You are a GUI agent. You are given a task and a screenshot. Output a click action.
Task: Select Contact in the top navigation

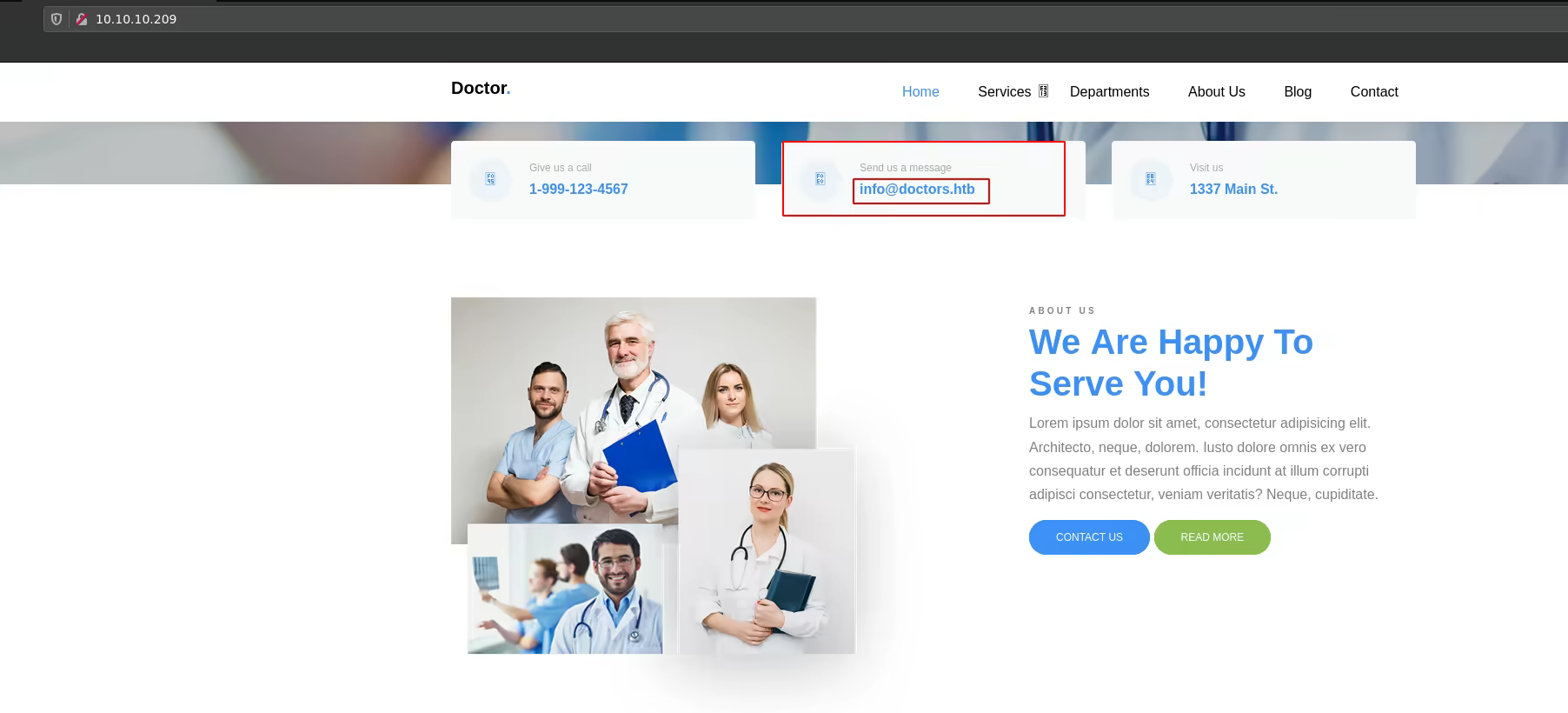(x=1373, y=92)
